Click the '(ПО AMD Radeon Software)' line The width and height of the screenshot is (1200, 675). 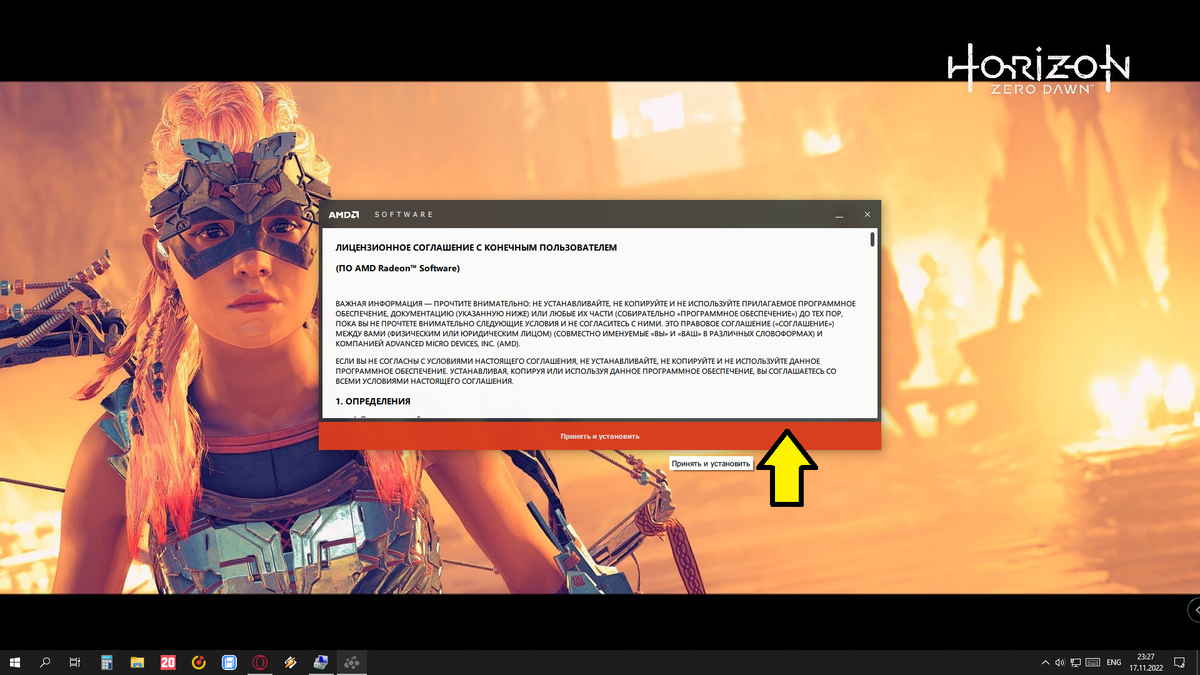click(x=397, y=268)
